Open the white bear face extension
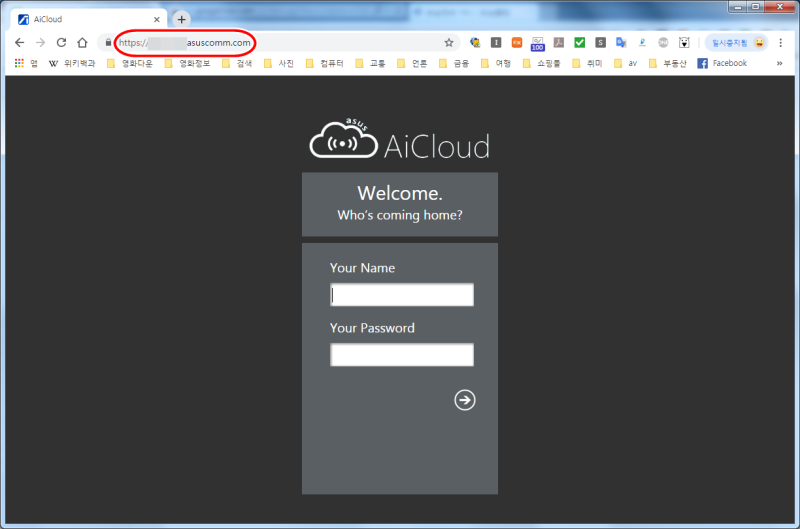 (684, 43)
